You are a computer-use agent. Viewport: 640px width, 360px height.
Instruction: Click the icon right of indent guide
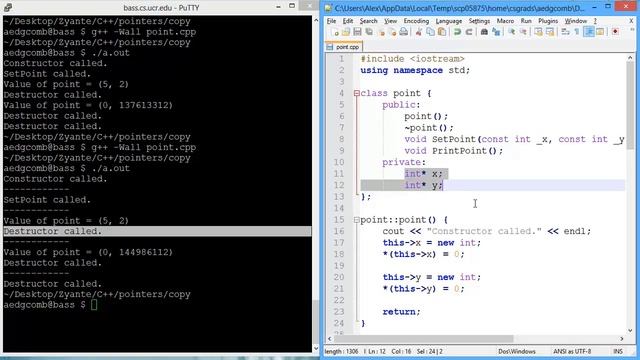pyautogui.click(x=600, y=32)
